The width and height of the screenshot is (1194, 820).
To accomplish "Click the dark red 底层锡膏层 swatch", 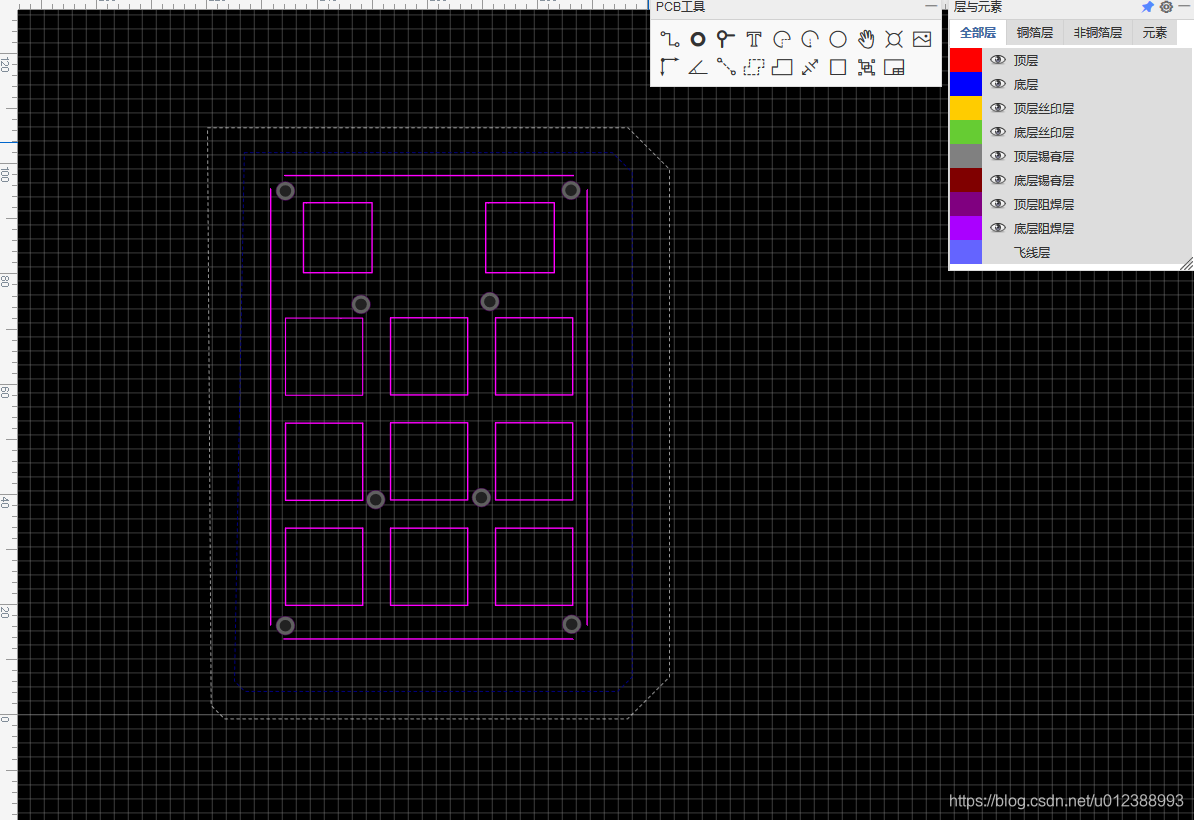I will pyautogui.click(x=966, y=180).
